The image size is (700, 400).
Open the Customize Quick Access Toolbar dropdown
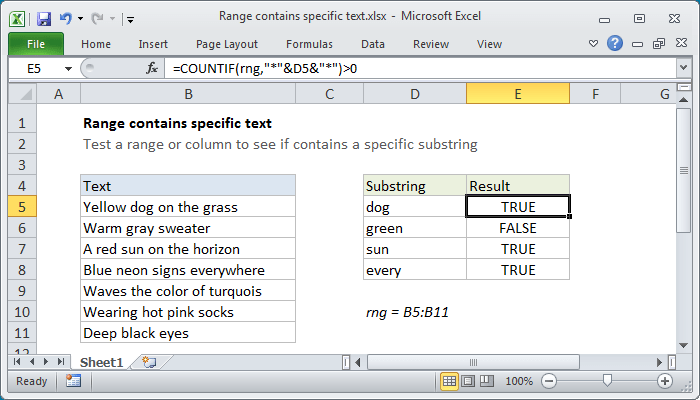[x=130, y=19]
